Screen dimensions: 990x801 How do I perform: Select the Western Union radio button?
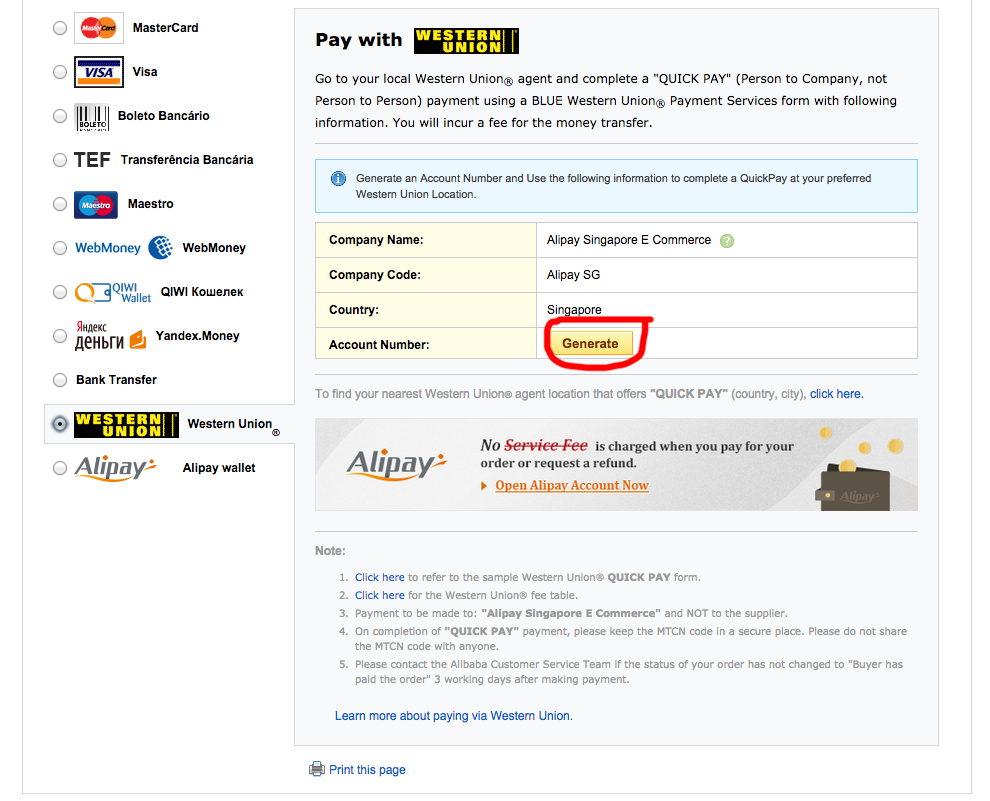pyautogui.click(x=60, y=424)
